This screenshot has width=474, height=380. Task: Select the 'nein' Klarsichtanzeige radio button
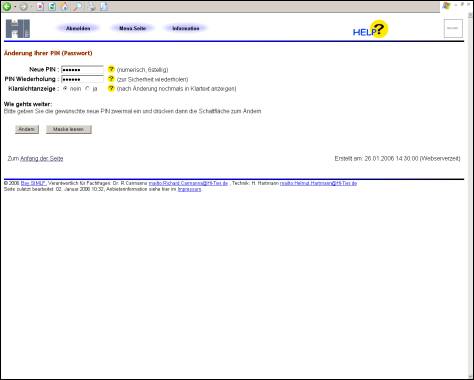click(x=65, y=89)
